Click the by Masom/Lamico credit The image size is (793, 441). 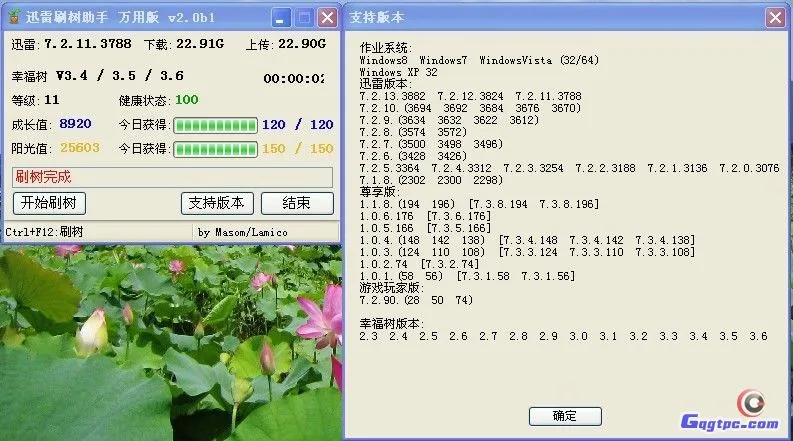(x=243, y=233)
